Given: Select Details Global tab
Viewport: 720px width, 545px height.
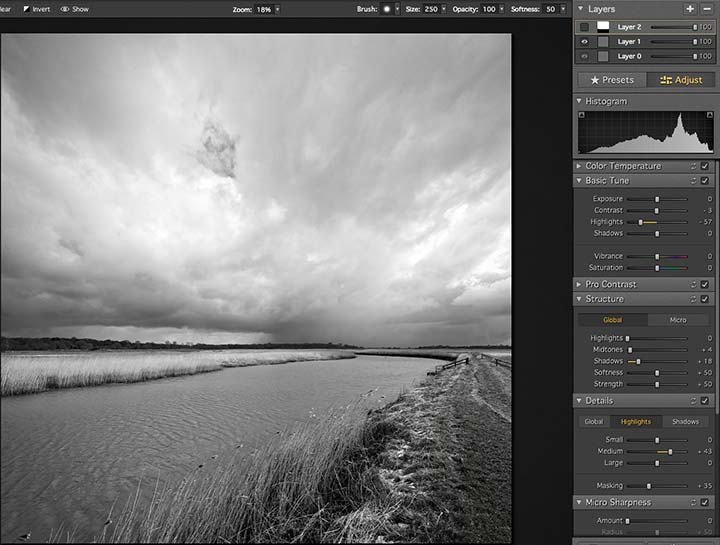Looking at the screenshot, I should tap(594, 421).
